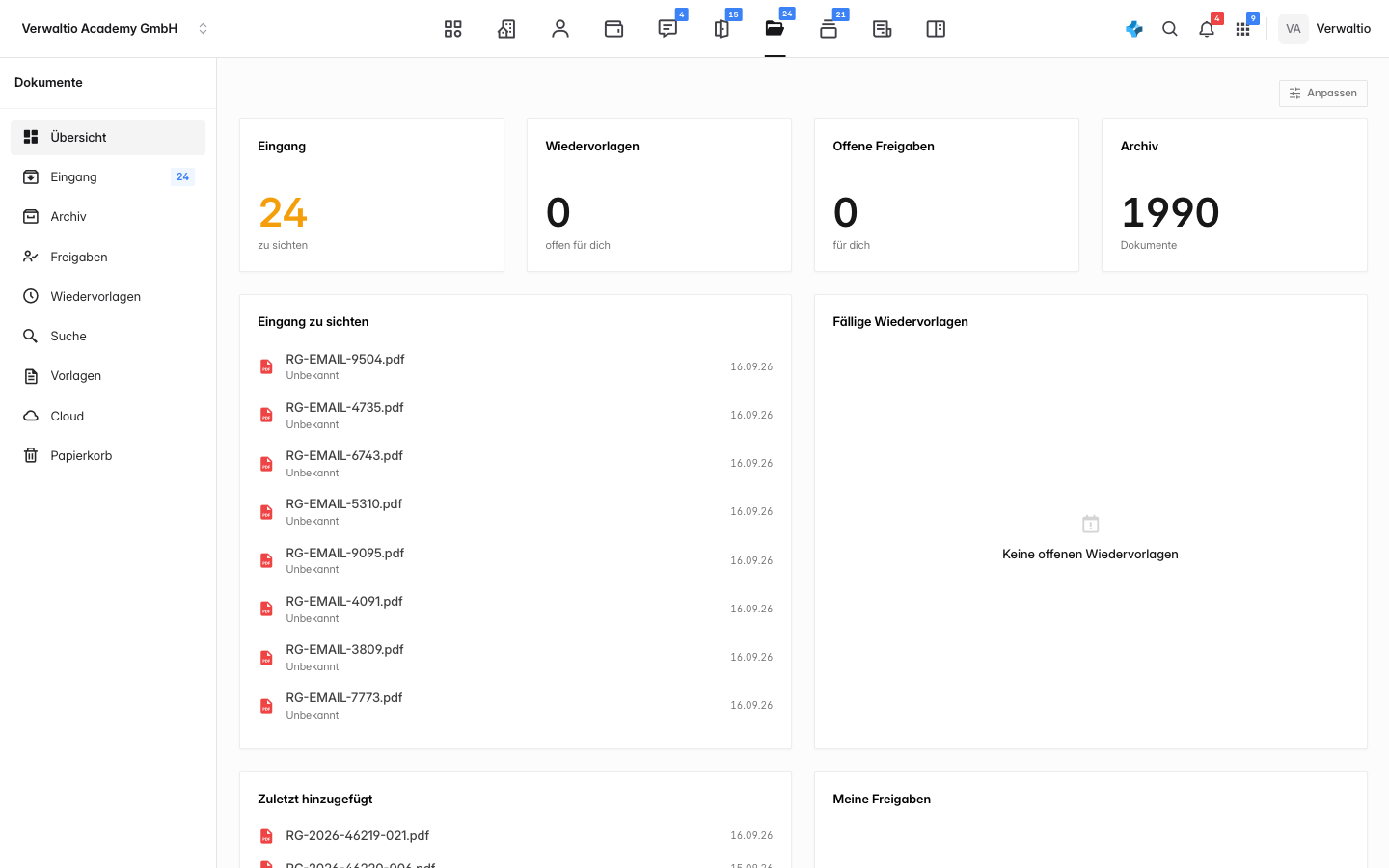Image resolution: width=1389 pixels, height=868 pixels.
Task: Open Freigaben in the sidebar
Action: (108, 257)
